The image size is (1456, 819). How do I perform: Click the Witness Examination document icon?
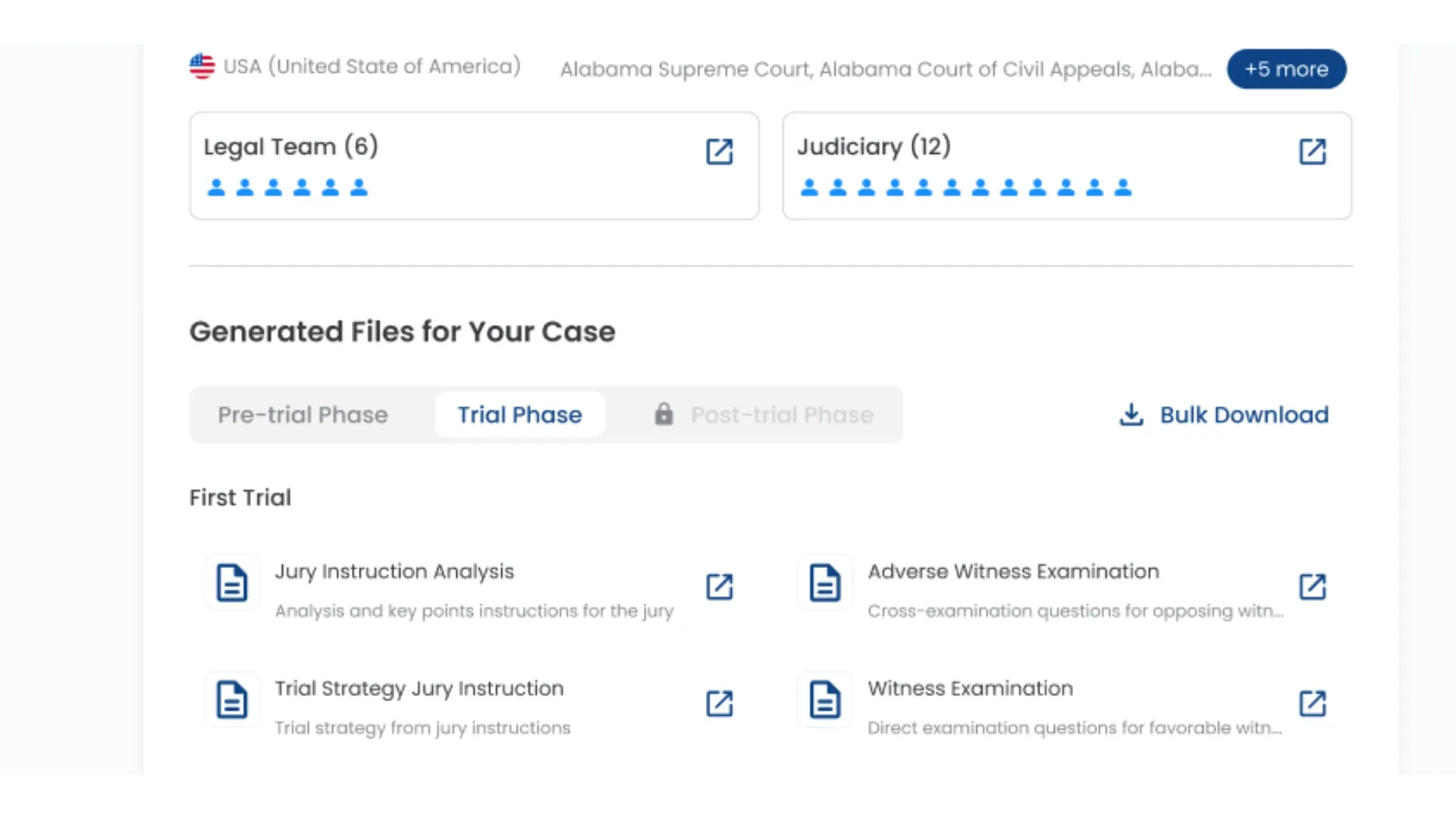[x=825, y=700]
